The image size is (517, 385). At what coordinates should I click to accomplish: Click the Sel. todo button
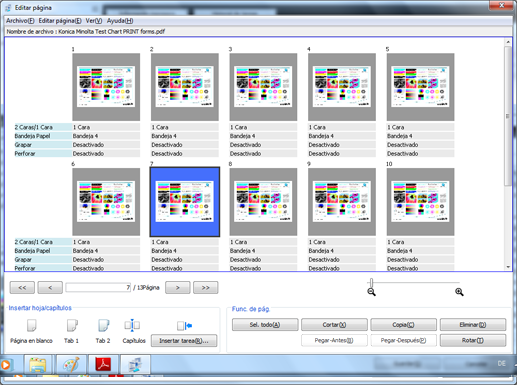(265, 325)
